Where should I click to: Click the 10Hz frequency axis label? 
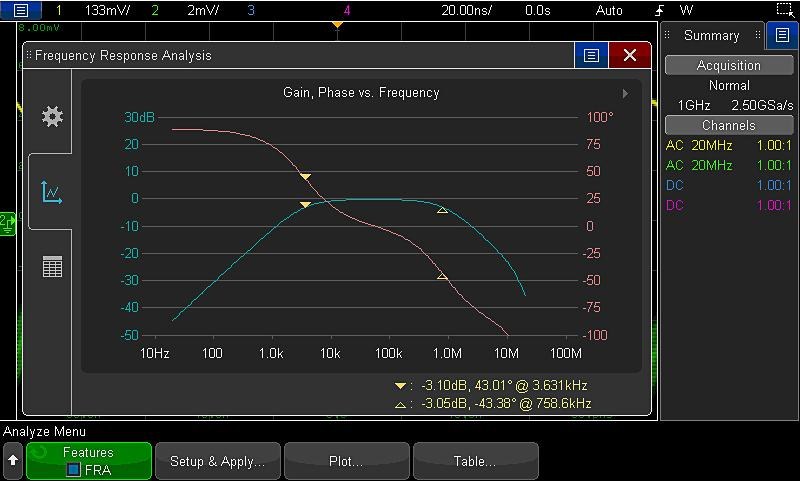155,353
